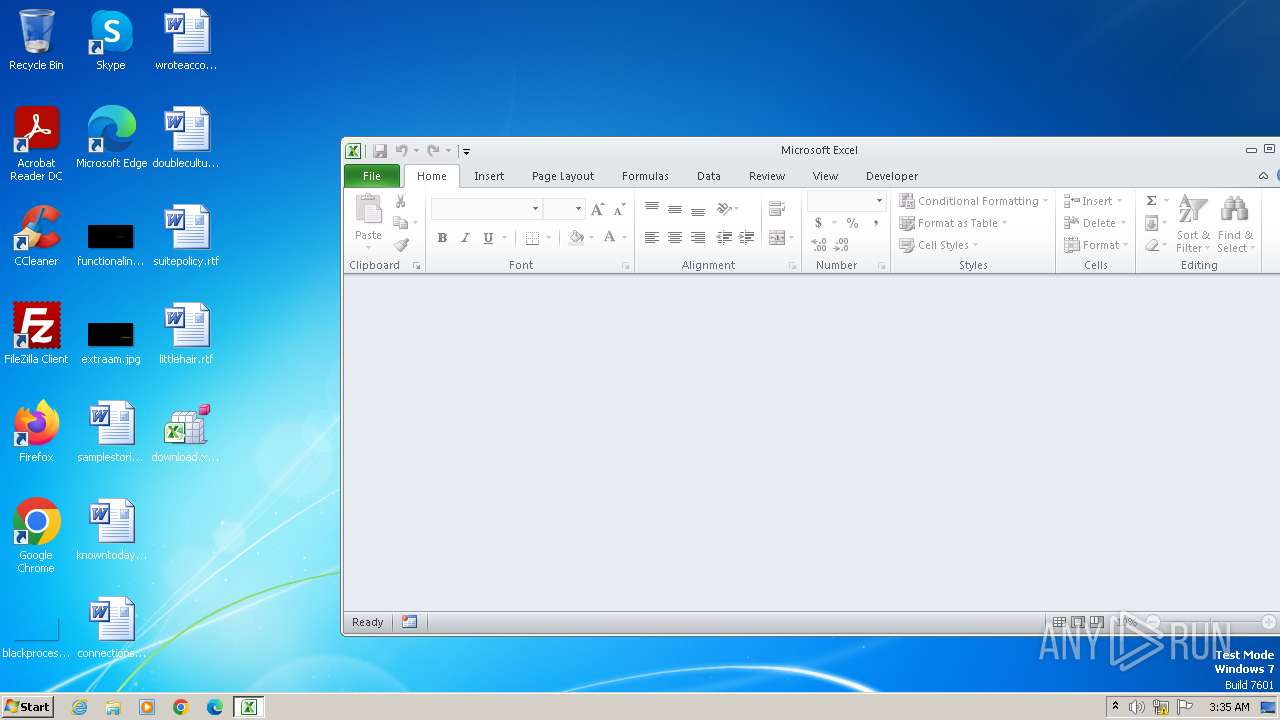Open the Clipboard dialog launcher

(x=417, y=266)
